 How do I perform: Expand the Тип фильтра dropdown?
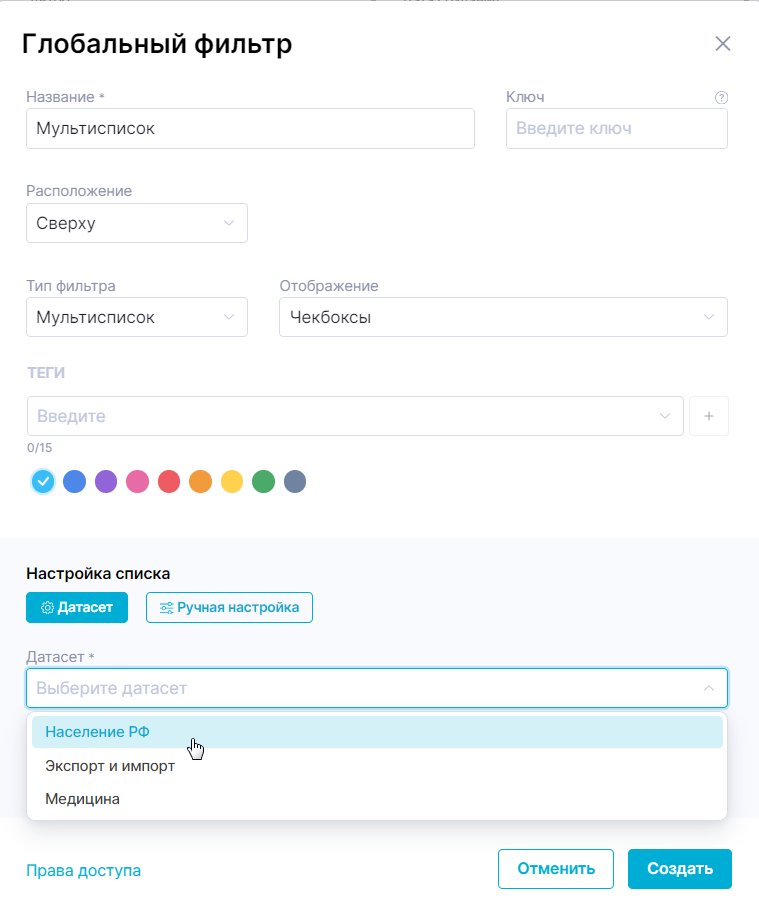[x=137, y=317]
